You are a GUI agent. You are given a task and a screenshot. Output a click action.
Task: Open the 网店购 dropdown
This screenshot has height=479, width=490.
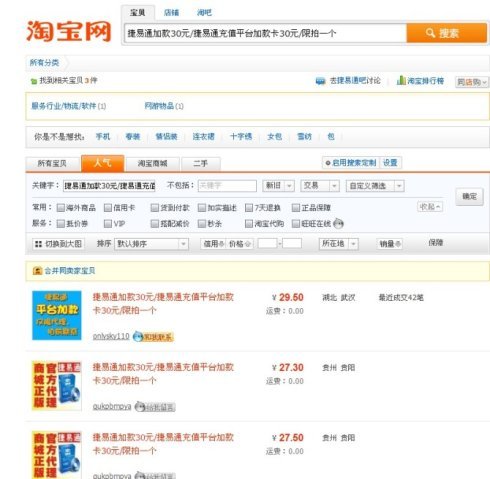[471, 82]
